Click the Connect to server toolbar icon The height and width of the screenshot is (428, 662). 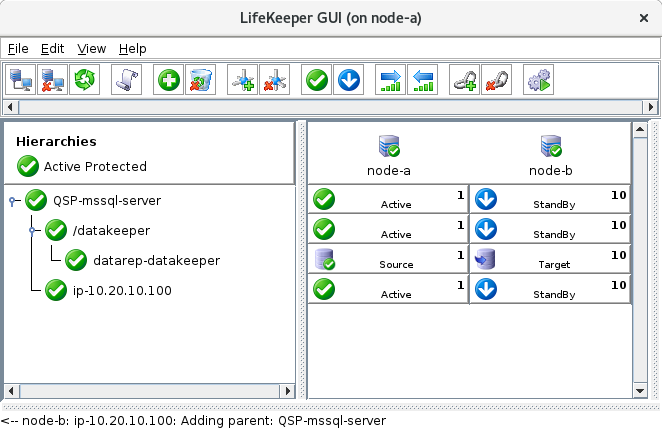tap(20, 81)
